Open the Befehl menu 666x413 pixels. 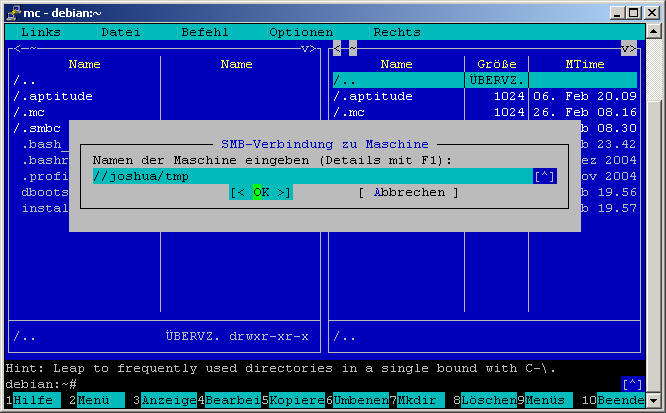click(x=204, y=32)
